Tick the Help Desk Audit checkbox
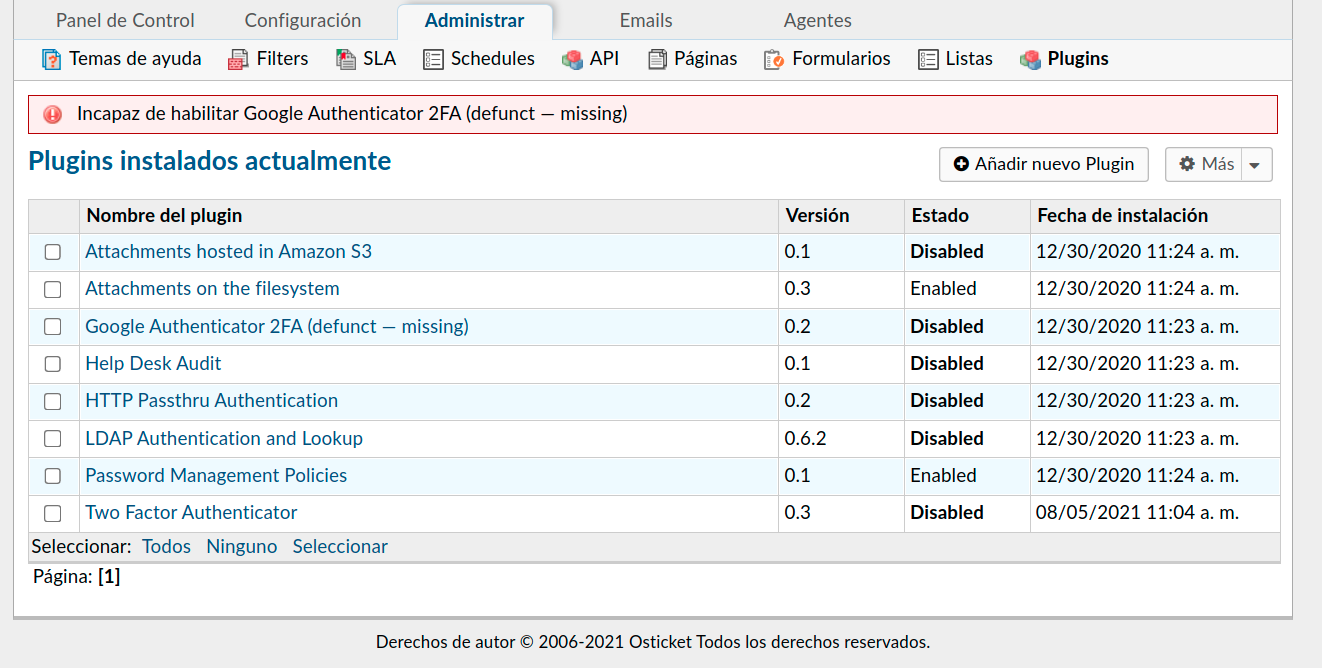Image resolution: width=1322 pixels, height=668 pixels. tap(53, 364)
